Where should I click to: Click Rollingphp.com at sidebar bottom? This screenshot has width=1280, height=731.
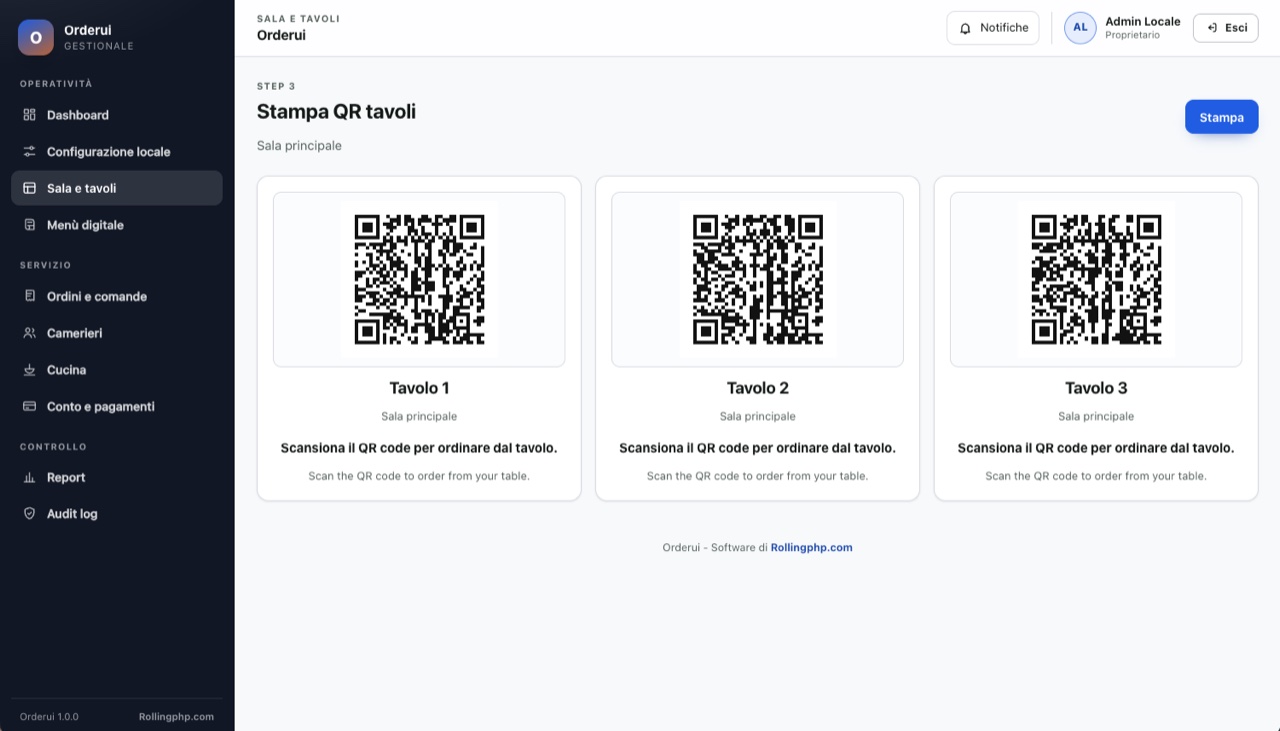tap(176, 717)
